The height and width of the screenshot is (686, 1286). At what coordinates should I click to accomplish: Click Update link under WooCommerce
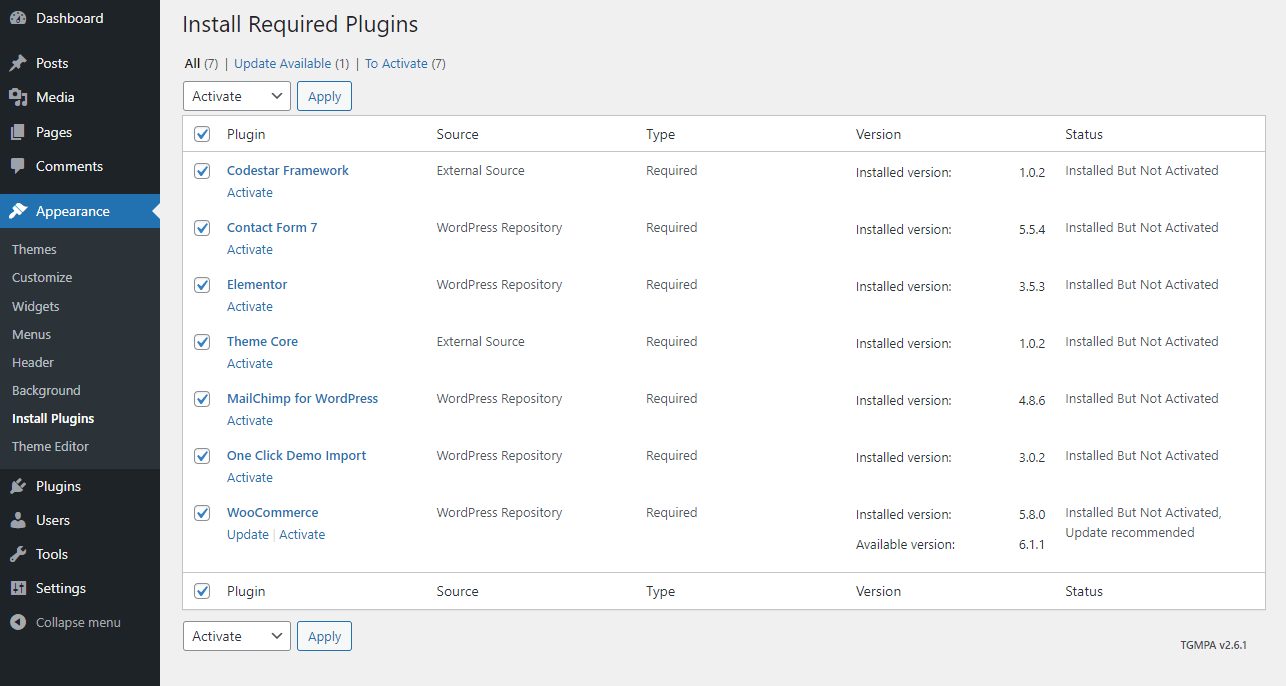point(247,535)
